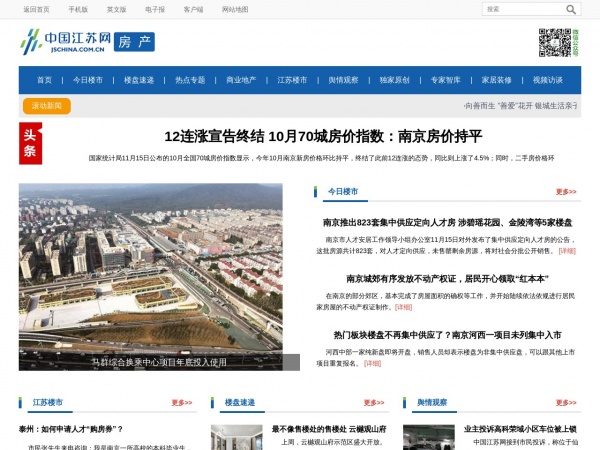Click 手机版 link in top bar
Screen dimensions: 600x450
(78, 9)
